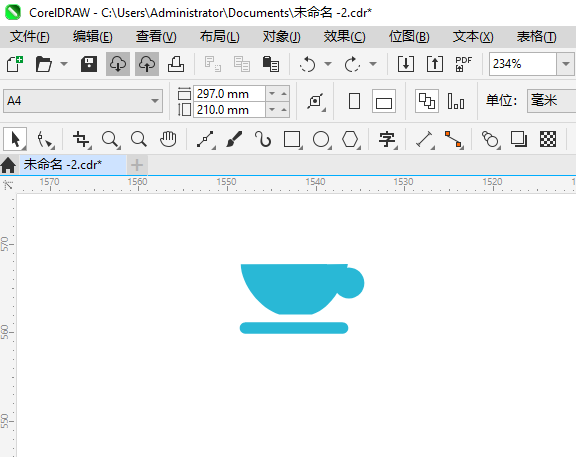This screenshot has width=576, height=457.
Task: Select the Pan hand tool
Action: [168, 139]
